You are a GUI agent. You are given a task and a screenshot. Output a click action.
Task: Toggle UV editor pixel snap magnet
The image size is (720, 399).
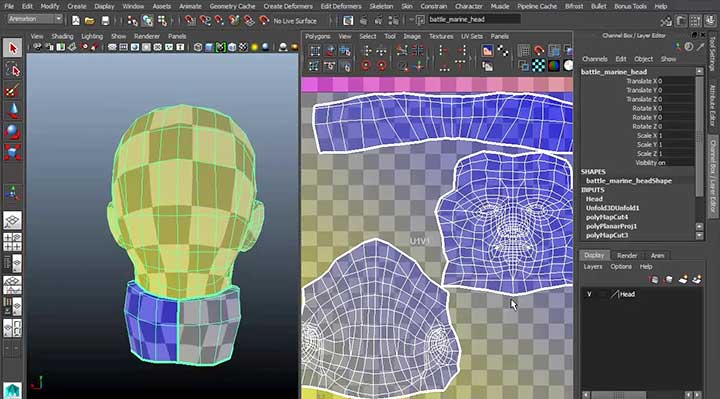(x=539, y=51)
